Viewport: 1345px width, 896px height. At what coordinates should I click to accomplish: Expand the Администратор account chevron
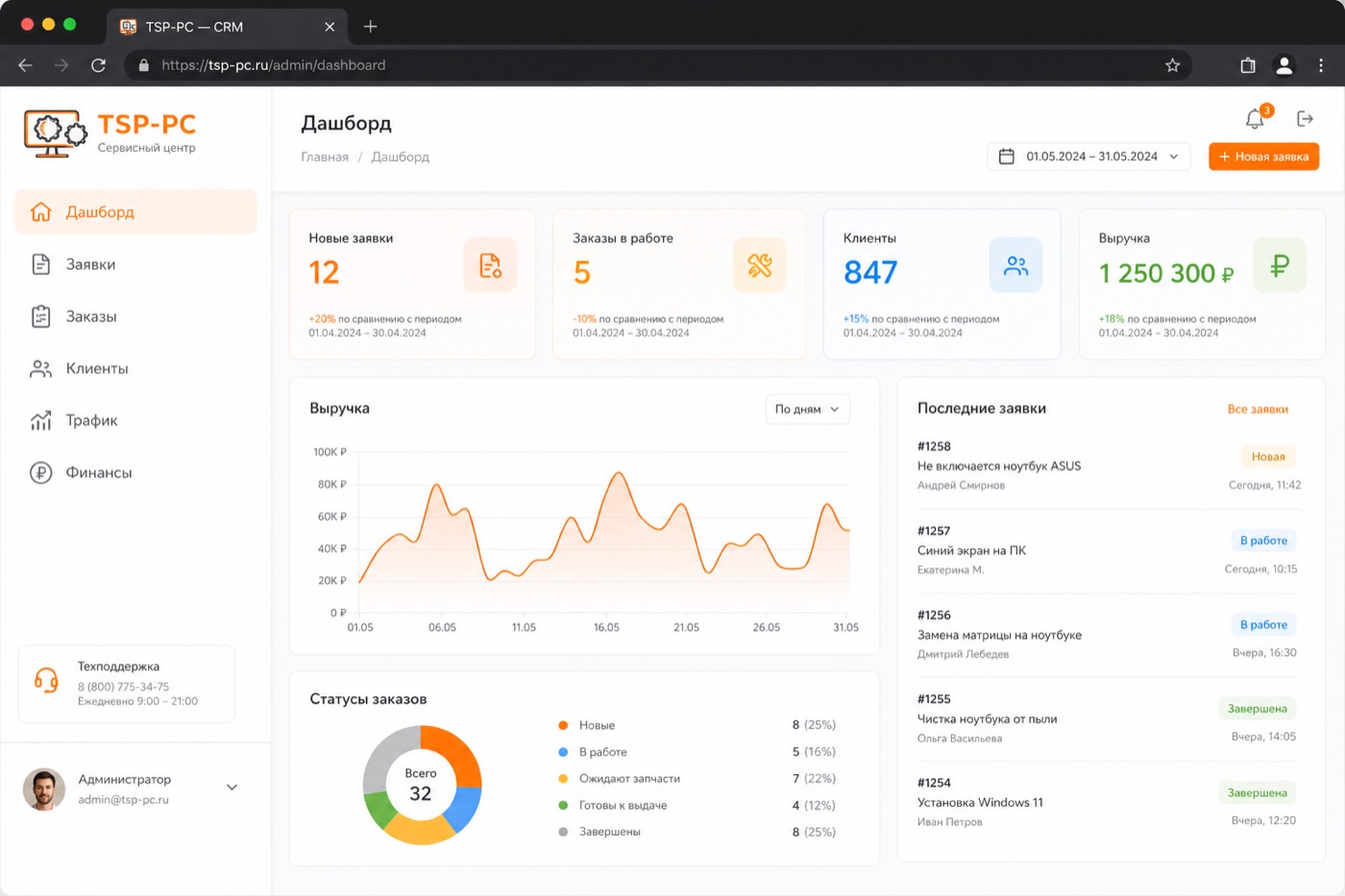point(232,787)
